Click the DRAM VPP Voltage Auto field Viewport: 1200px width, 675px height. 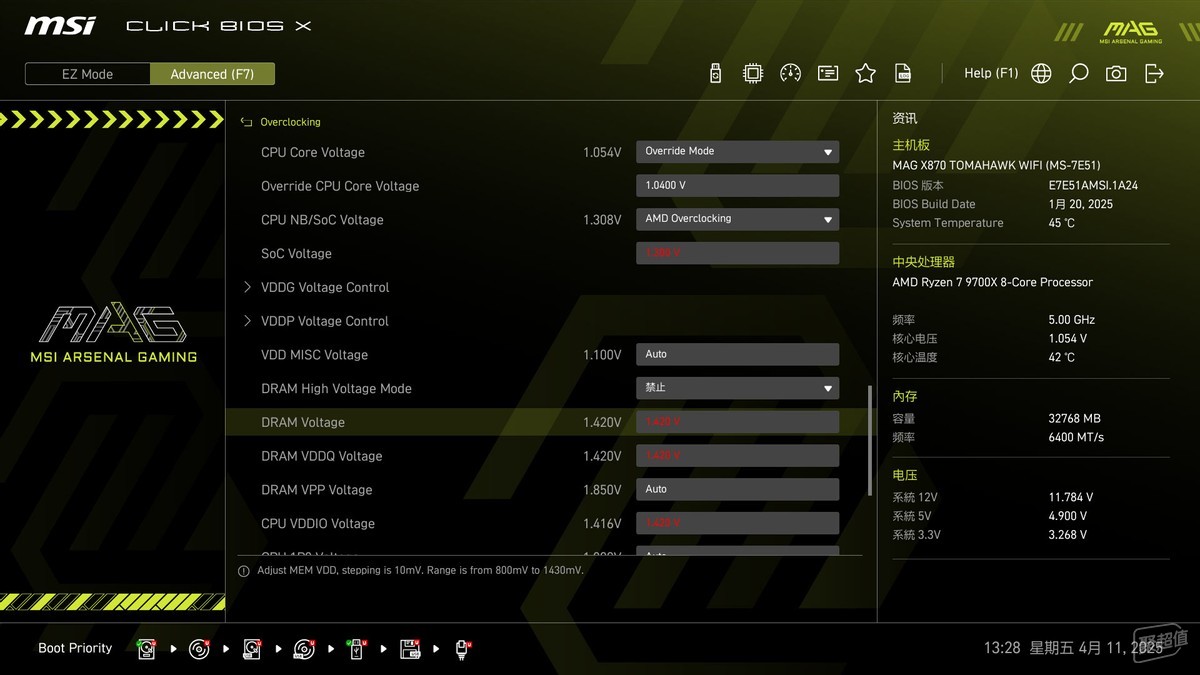pos(737,489)
